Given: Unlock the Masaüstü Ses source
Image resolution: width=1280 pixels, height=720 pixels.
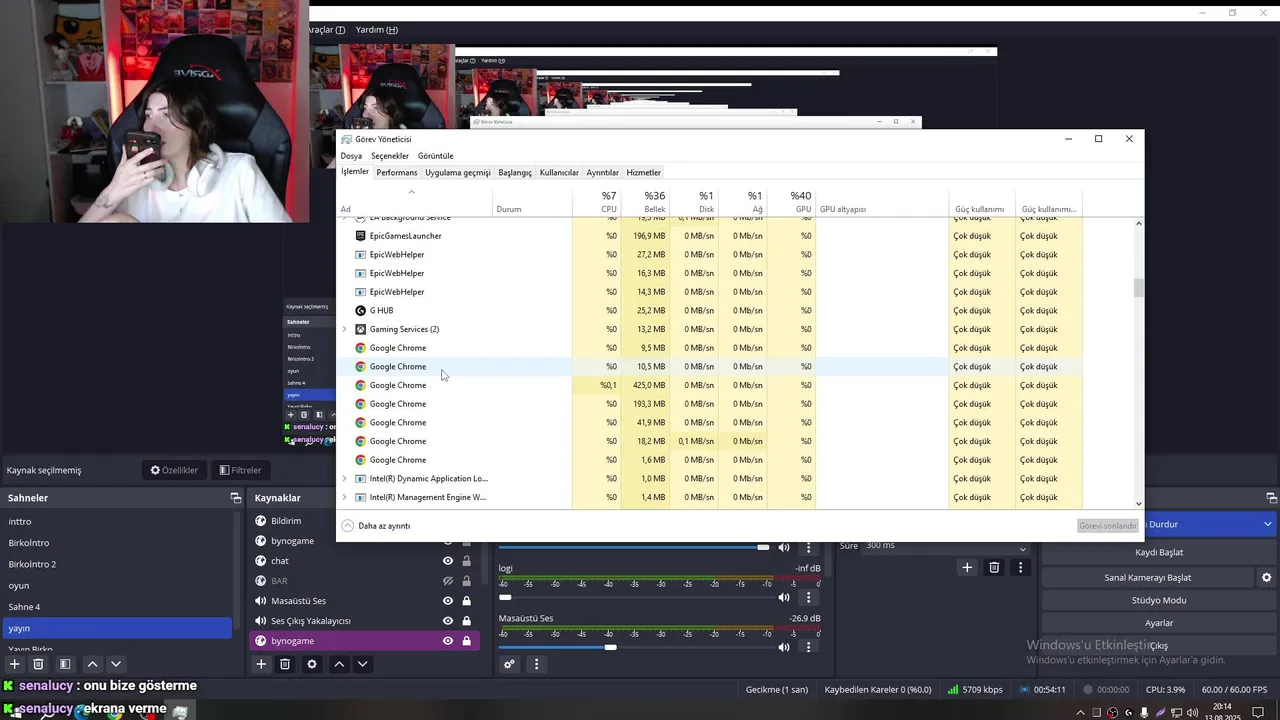Looking at the screenshot, I should point(466,601).
